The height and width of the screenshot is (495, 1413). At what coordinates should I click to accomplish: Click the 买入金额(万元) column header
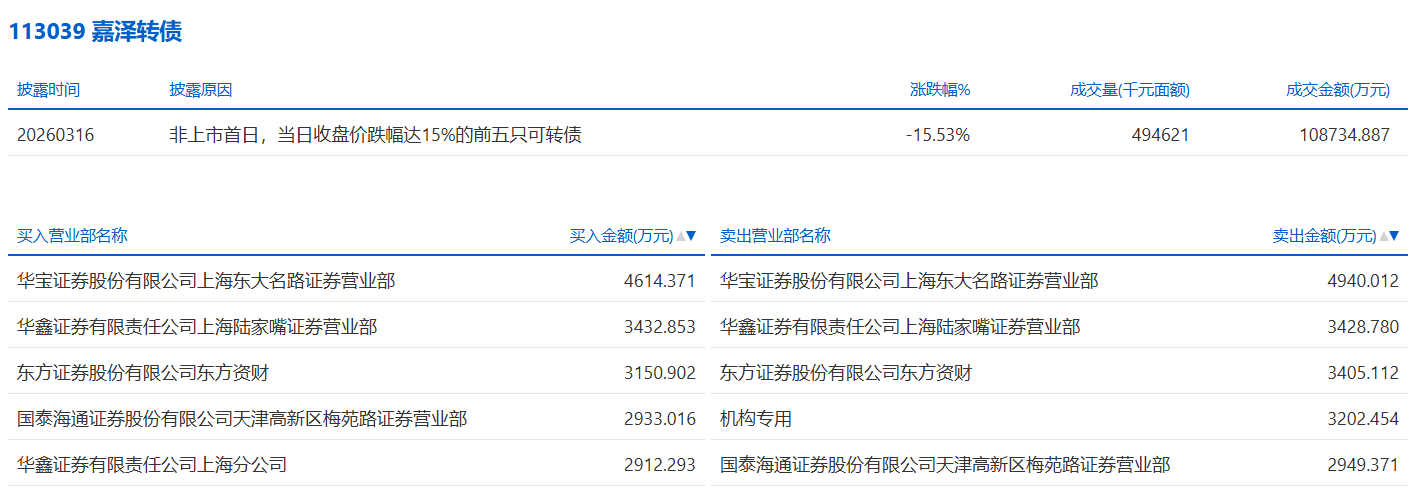(622, 236)
